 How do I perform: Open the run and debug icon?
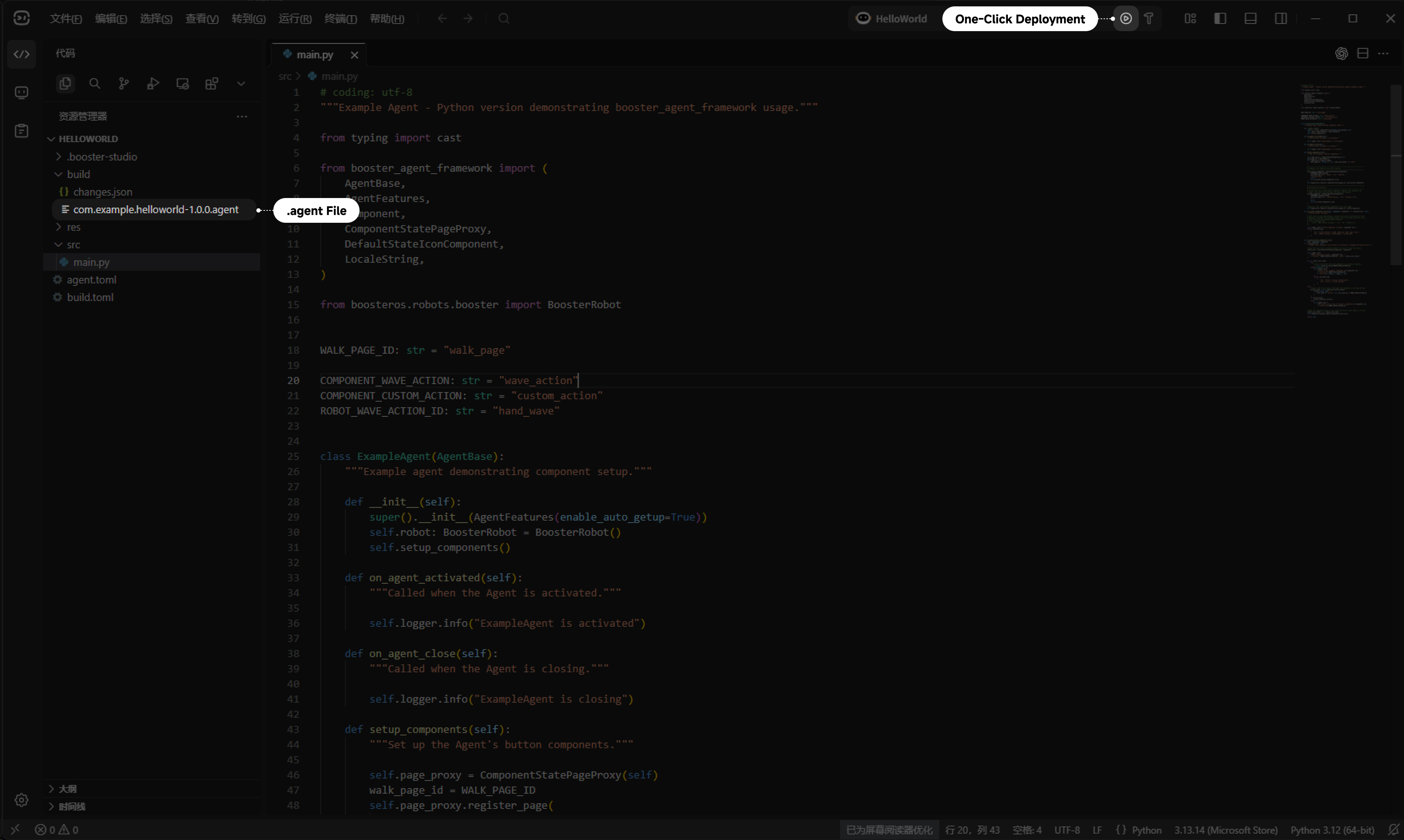point(153,84)
